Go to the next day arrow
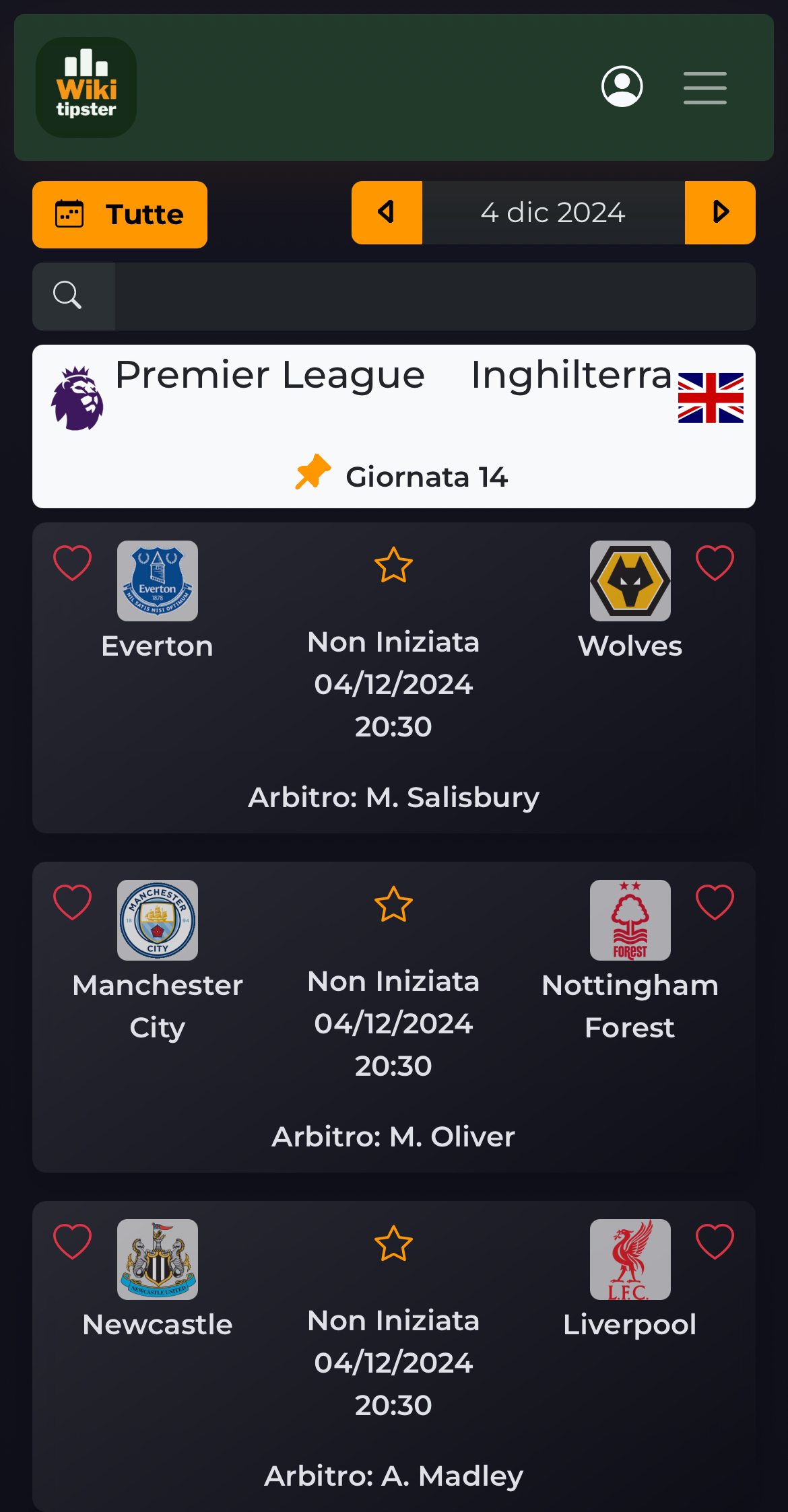Screen dimensions: 788x1512 point(720,213)
